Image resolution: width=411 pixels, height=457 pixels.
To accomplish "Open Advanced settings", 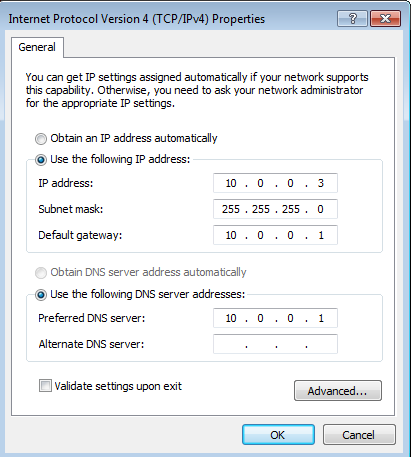I will click(338, 390).
